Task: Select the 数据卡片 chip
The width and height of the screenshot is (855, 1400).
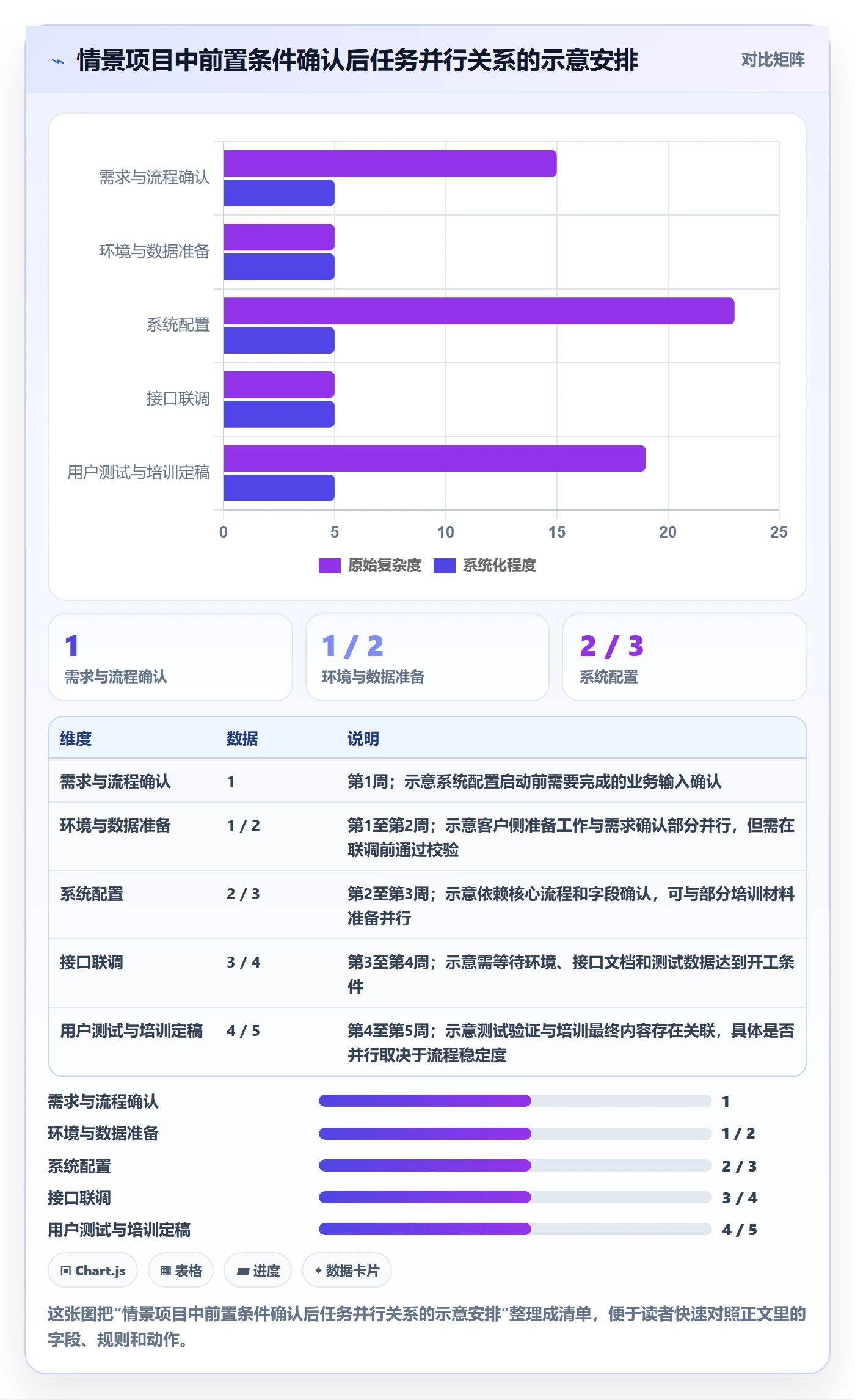Action: pyautogui.click(x=347, y=1271)
